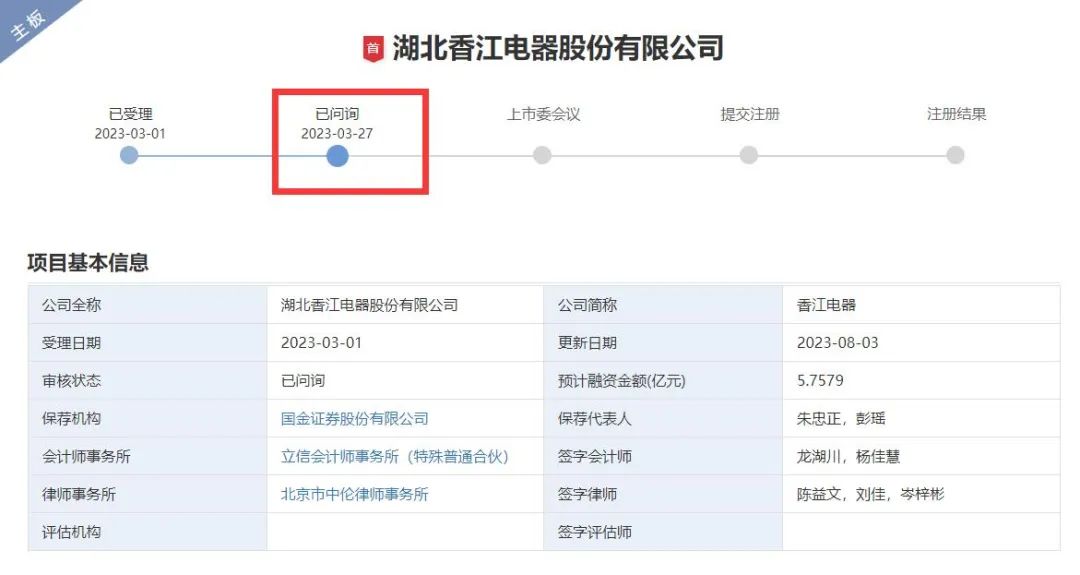Click the date 2023-03-01 under 已受理
The width and height of the screenshot is (1080, 575).
coord(130,134)
